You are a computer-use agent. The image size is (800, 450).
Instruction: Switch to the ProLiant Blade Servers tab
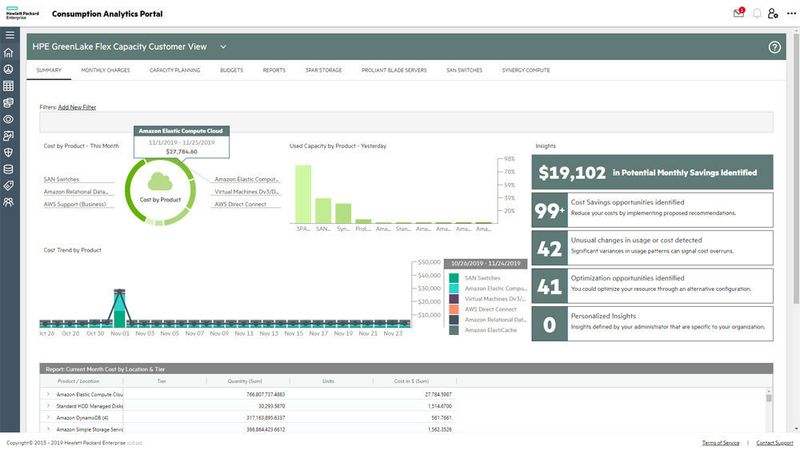(394, 70)
